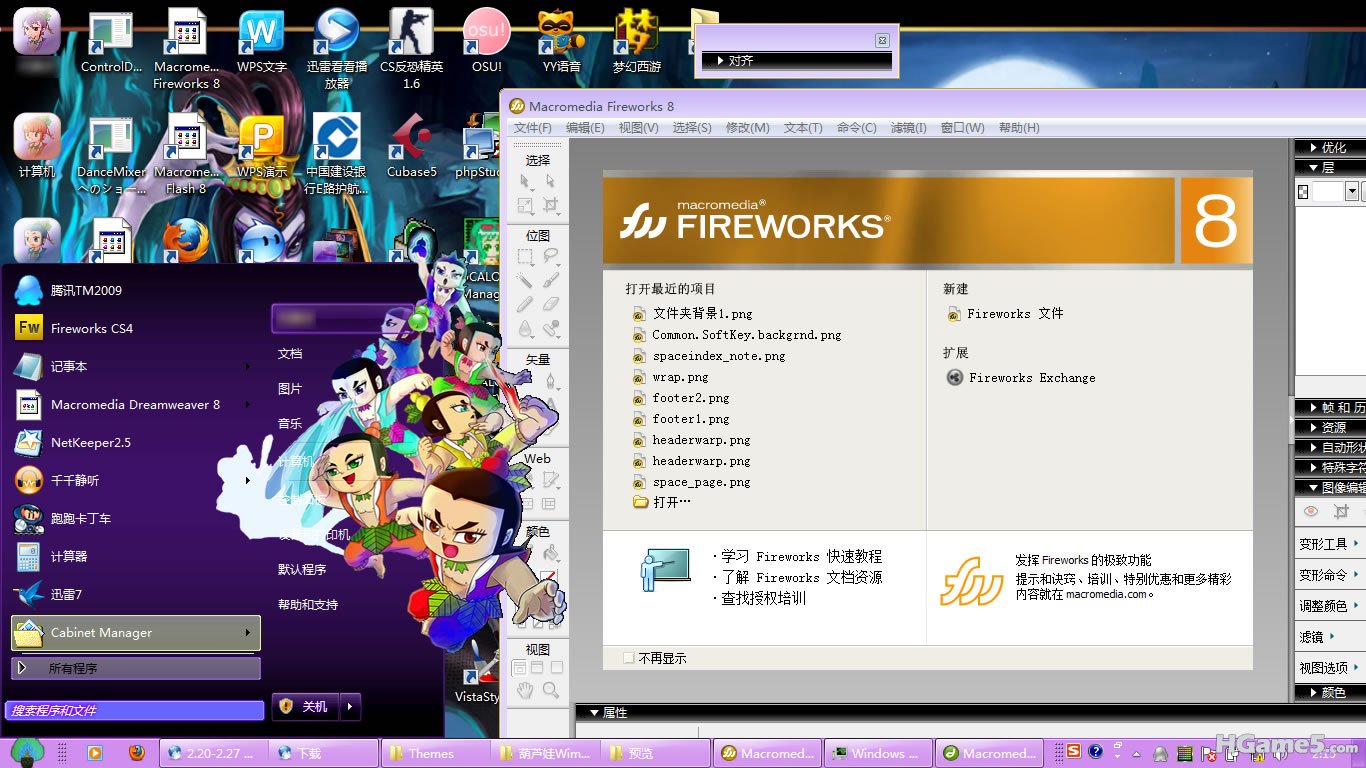1366x768 pixels.
Task: Pick the Scale tool in the tools panel
Action: 526,205
